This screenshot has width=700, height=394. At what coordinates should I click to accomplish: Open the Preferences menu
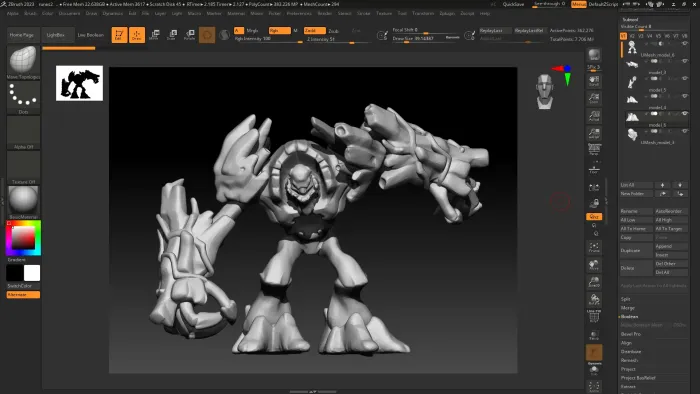(299, 13)
